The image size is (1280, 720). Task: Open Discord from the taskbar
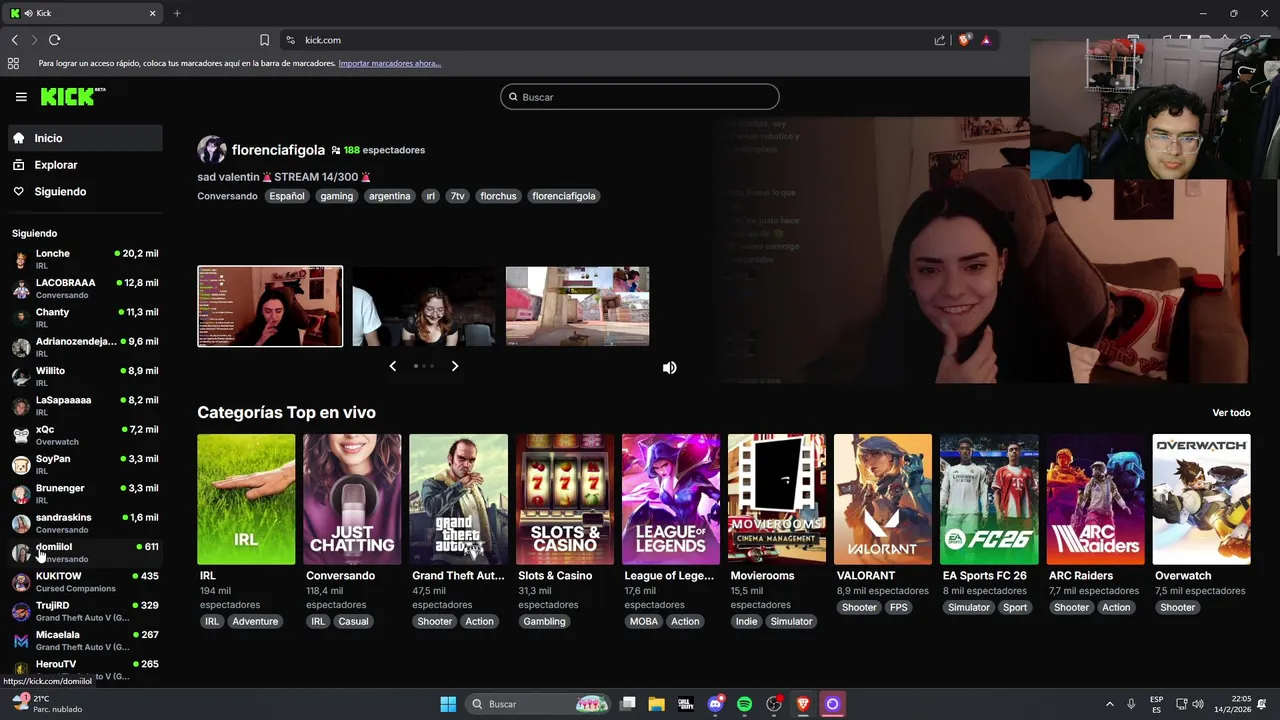point(715,704)
